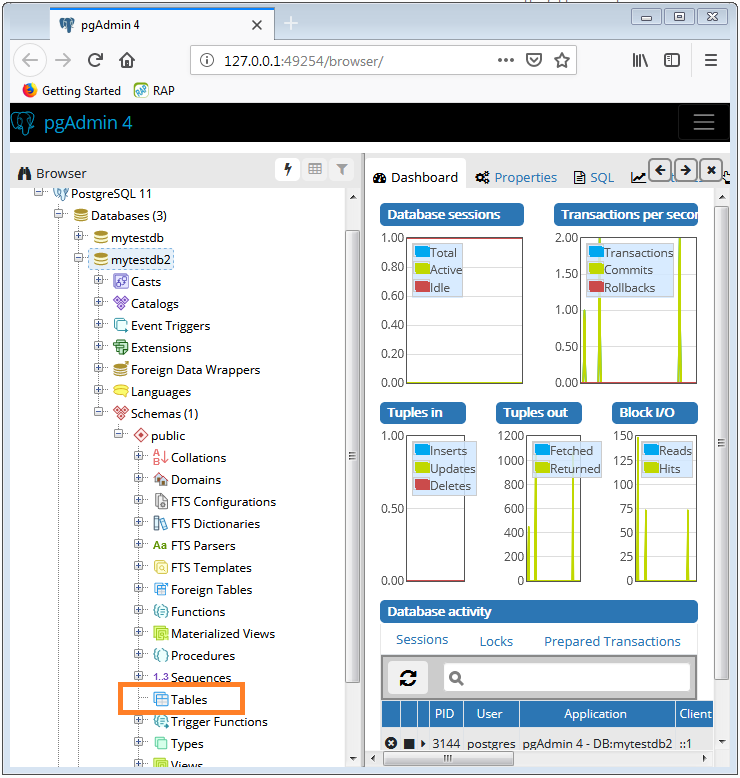Refresh the Database activity sessions
Image resolution: width=740 pixels, height=778 pixels.
(408, 678)
